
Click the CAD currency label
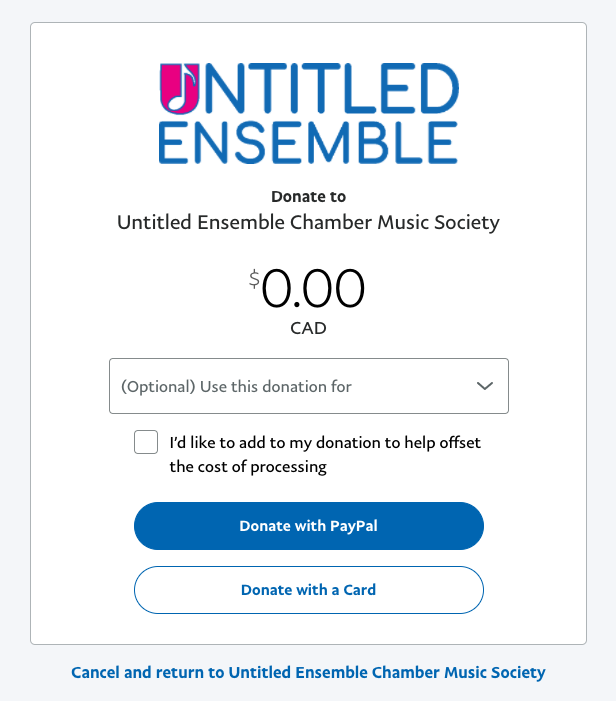coord(308,328)
